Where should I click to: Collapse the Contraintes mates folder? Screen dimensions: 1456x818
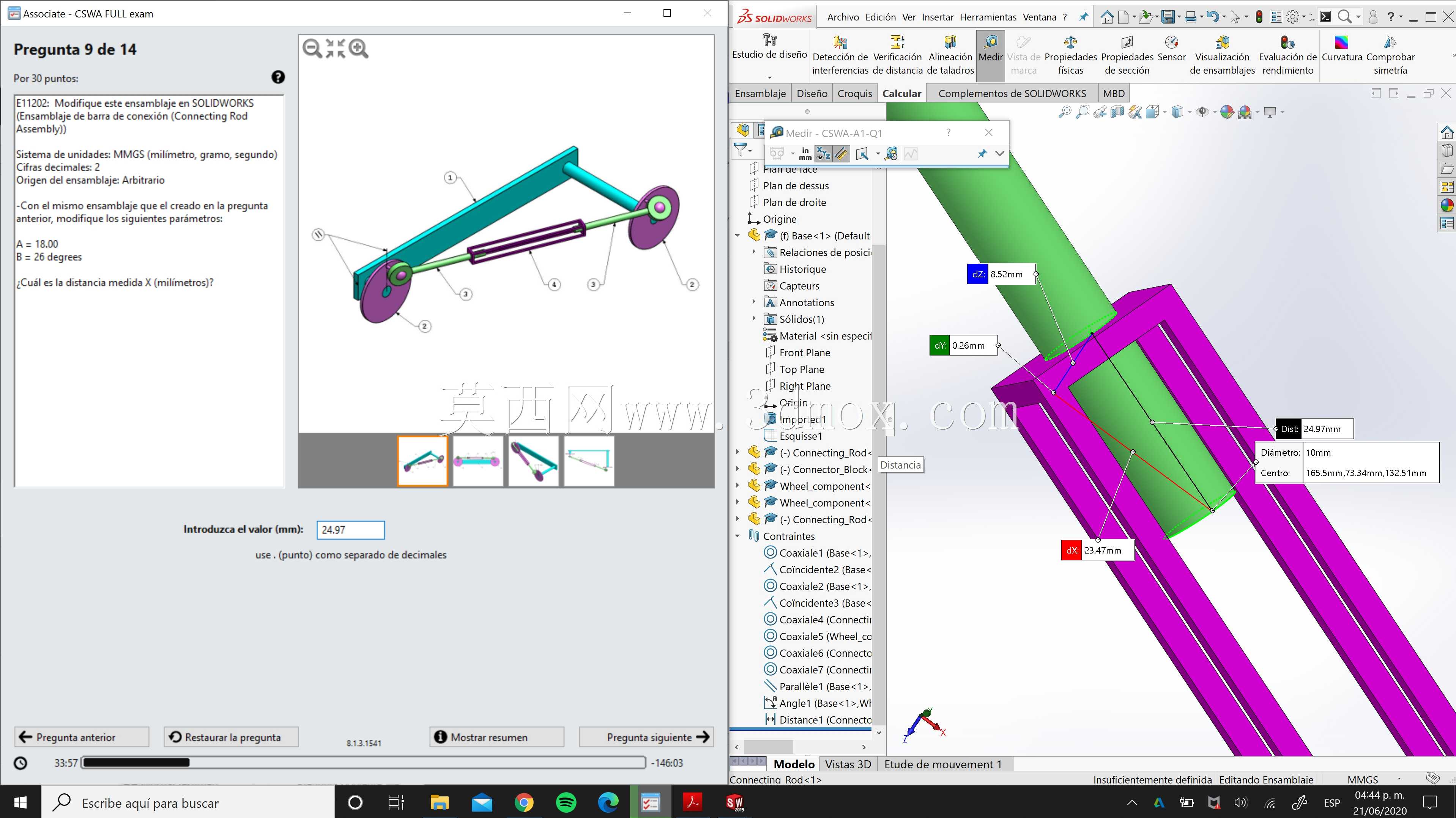[x=737, y=536]
